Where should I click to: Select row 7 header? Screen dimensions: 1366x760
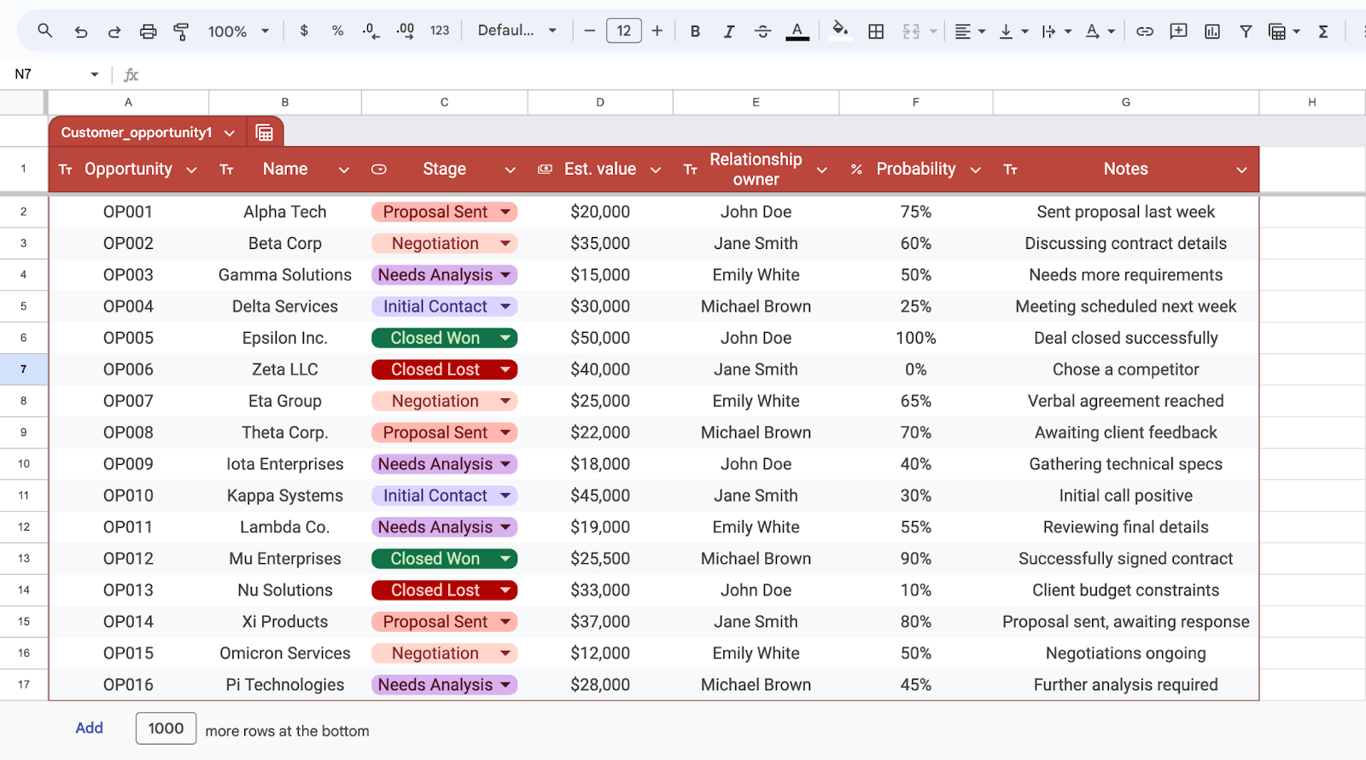coord(23,369)
